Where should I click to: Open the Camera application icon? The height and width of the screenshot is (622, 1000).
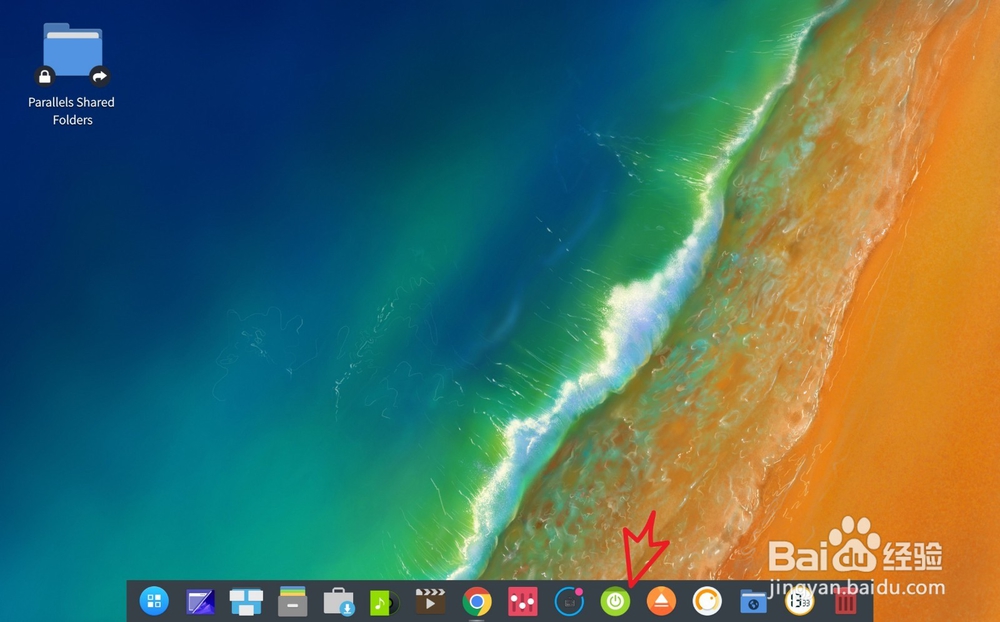click(x=708, y=601)
